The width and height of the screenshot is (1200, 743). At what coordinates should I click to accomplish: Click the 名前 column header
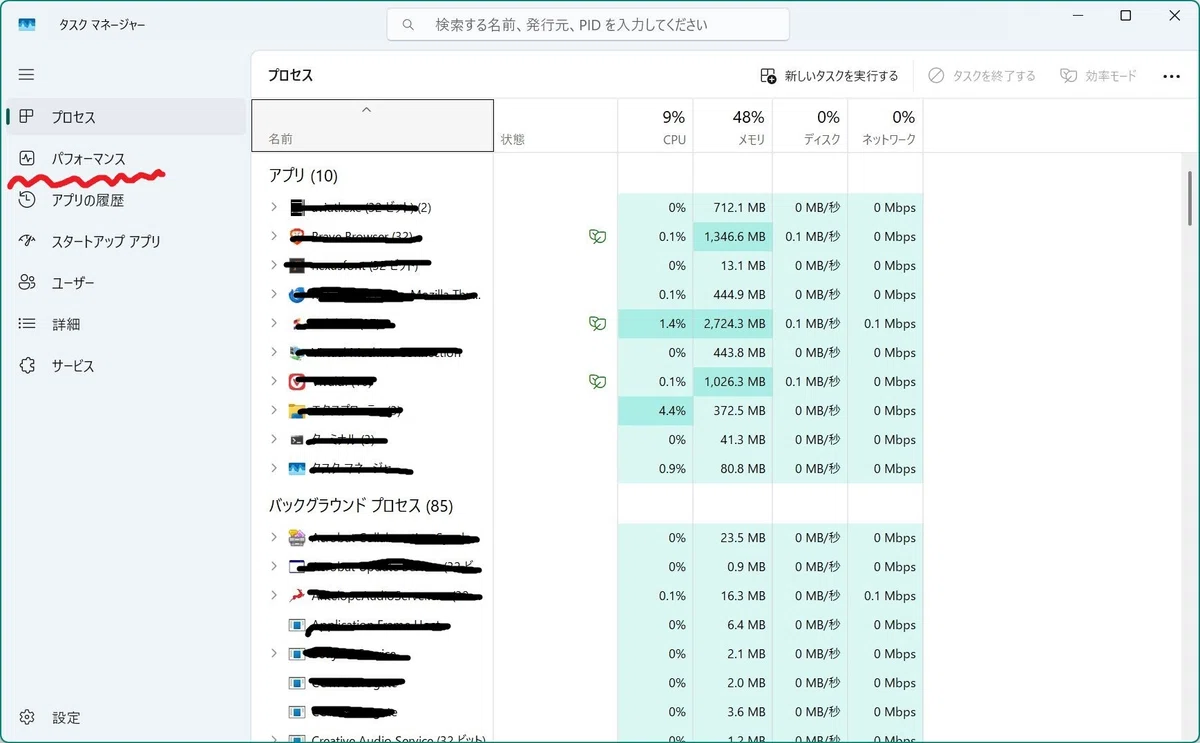point(372,126)
